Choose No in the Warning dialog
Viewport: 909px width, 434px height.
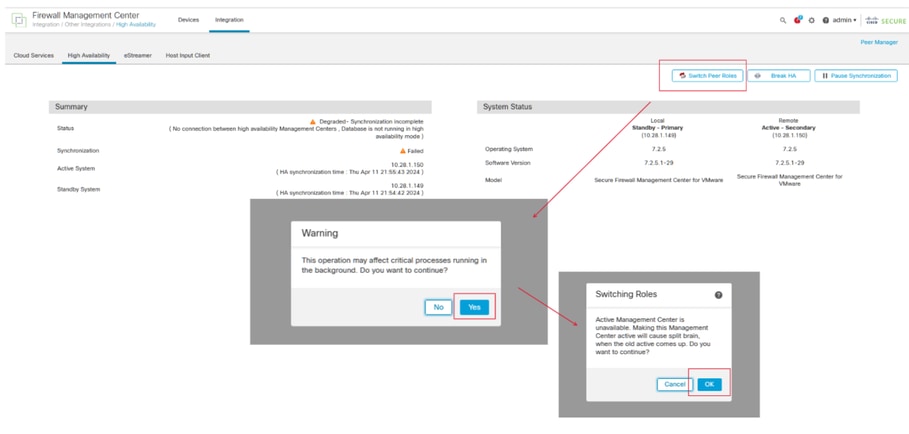[x=438, y=307]
